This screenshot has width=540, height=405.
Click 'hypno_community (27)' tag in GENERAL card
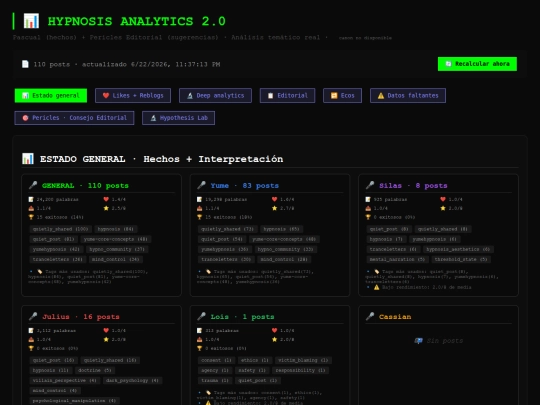tap(117, 249)
